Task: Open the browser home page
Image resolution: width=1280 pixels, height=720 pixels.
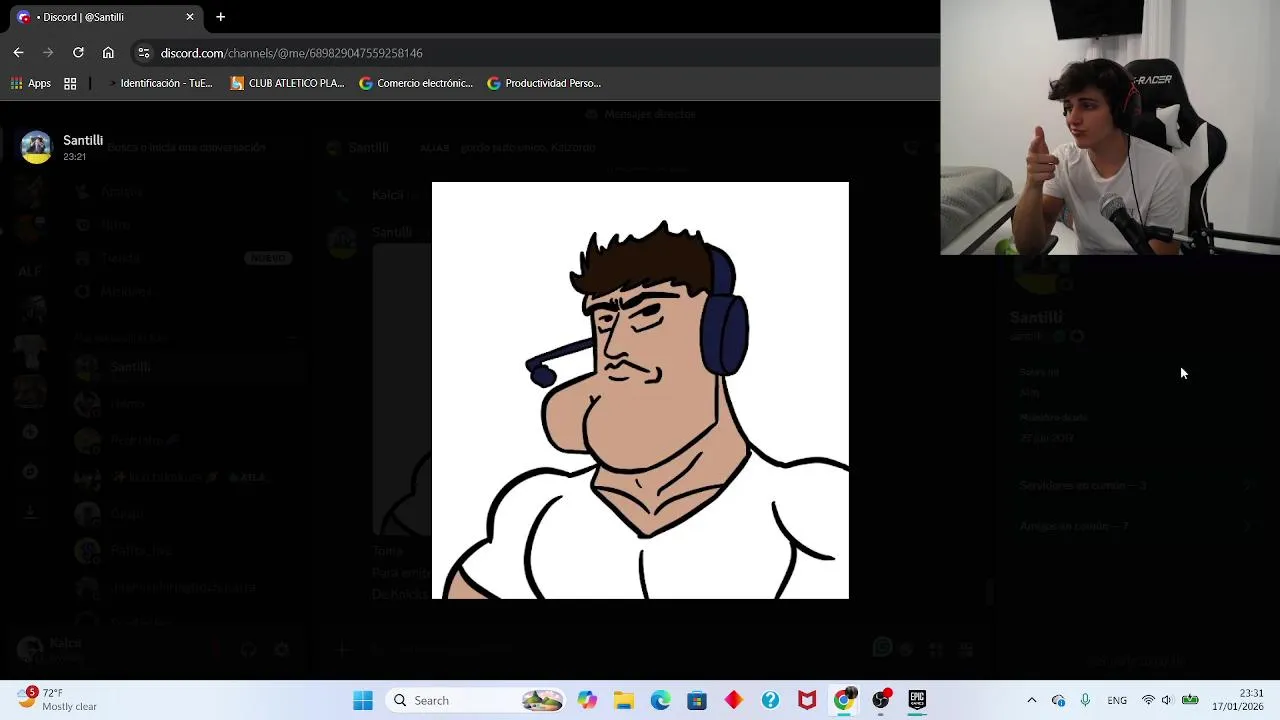Action: coord(108,53)
